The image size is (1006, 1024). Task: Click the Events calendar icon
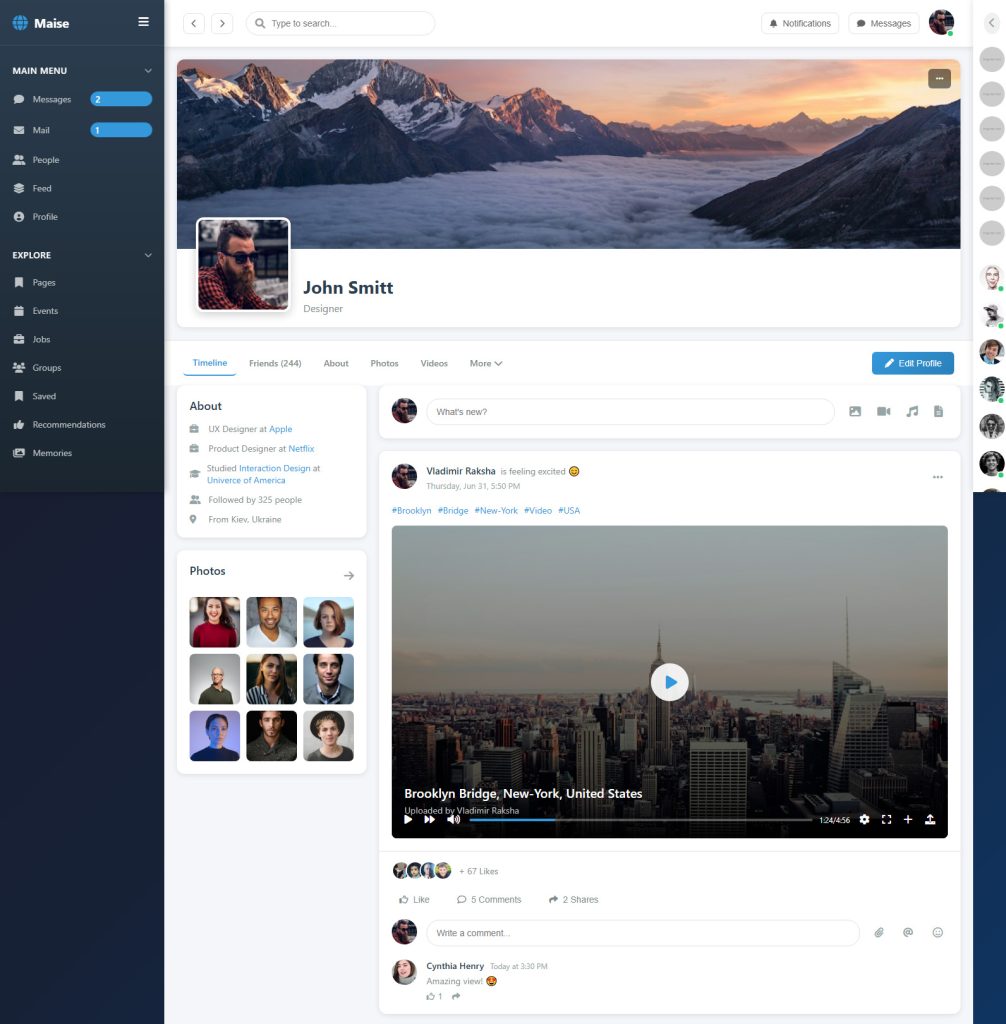pyautogui.click(x=19, y=311)
